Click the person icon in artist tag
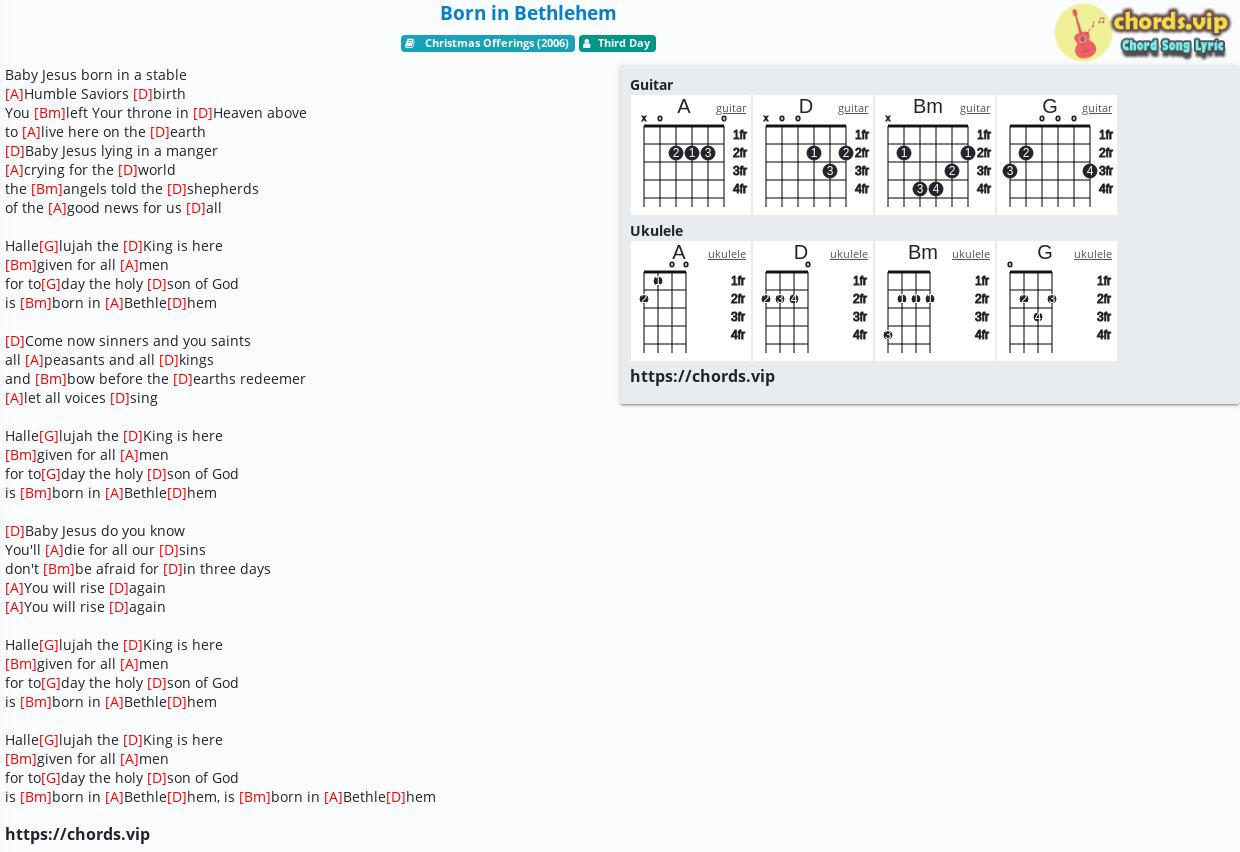Screen dimensions: 1240x852 (587, 44)
